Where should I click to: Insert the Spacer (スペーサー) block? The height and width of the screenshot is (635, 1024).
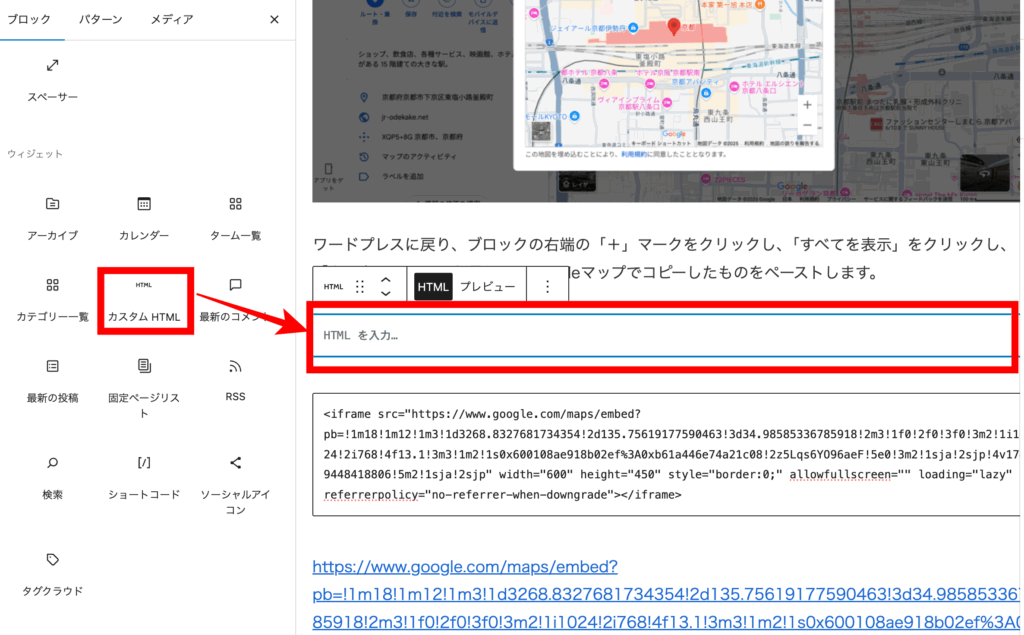[x=53, y=78]
